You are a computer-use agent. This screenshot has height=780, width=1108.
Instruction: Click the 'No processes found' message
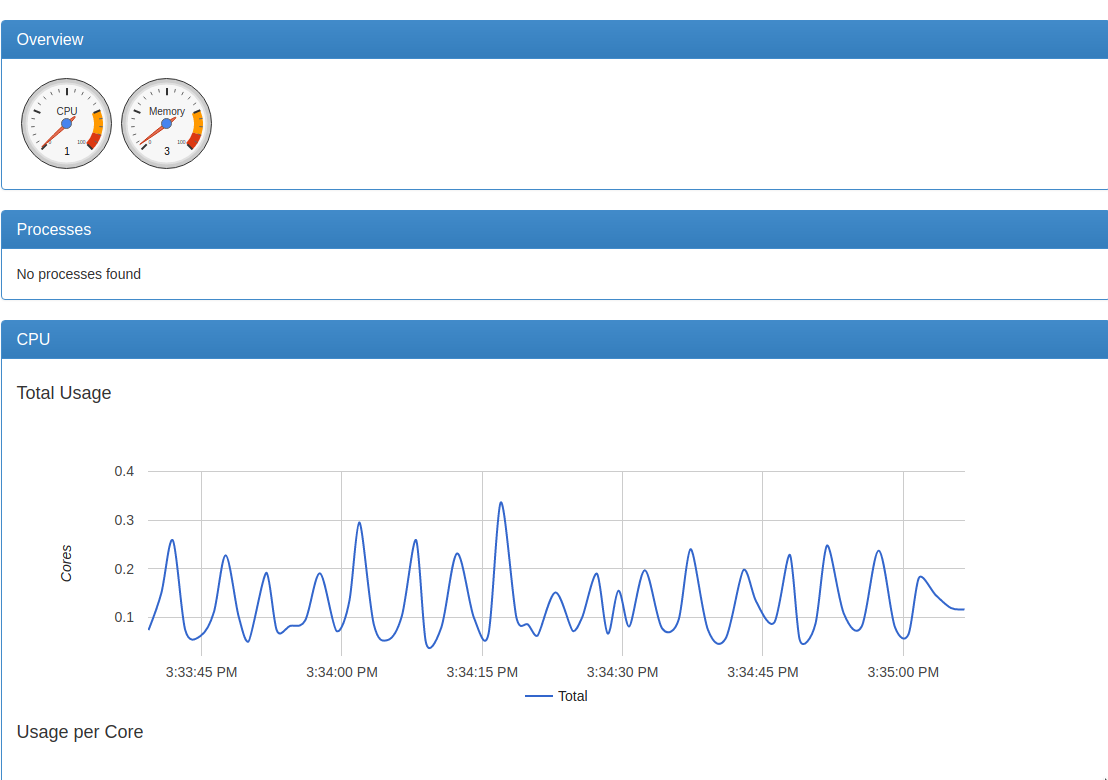coord(78,273)
